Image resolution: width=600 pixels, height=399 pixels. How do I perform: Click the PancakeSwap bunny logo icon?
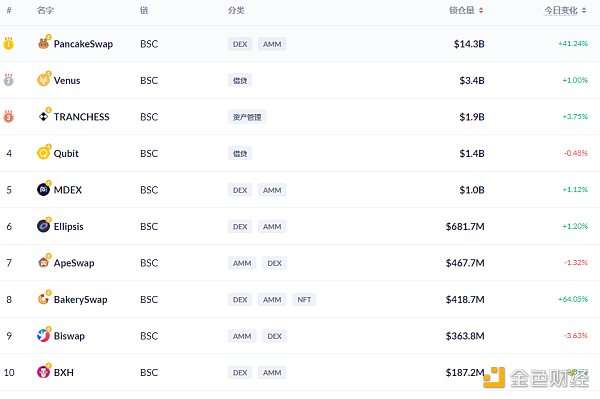[44, 43]
